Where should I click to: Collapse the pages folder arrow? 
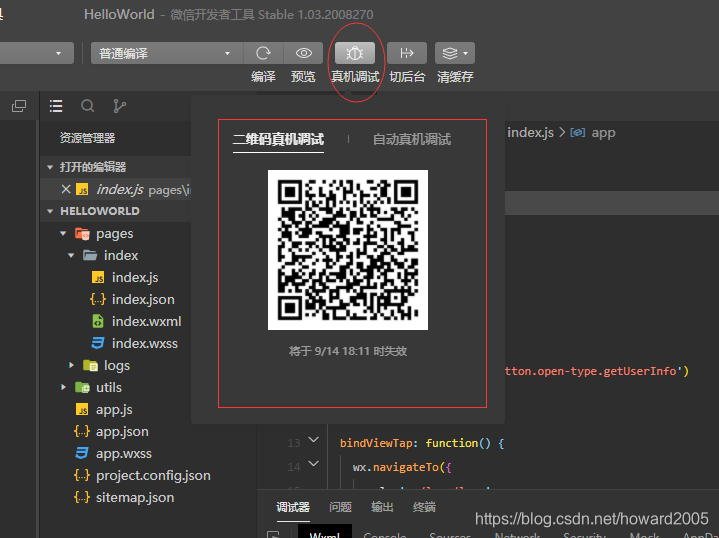coord(63,233)
